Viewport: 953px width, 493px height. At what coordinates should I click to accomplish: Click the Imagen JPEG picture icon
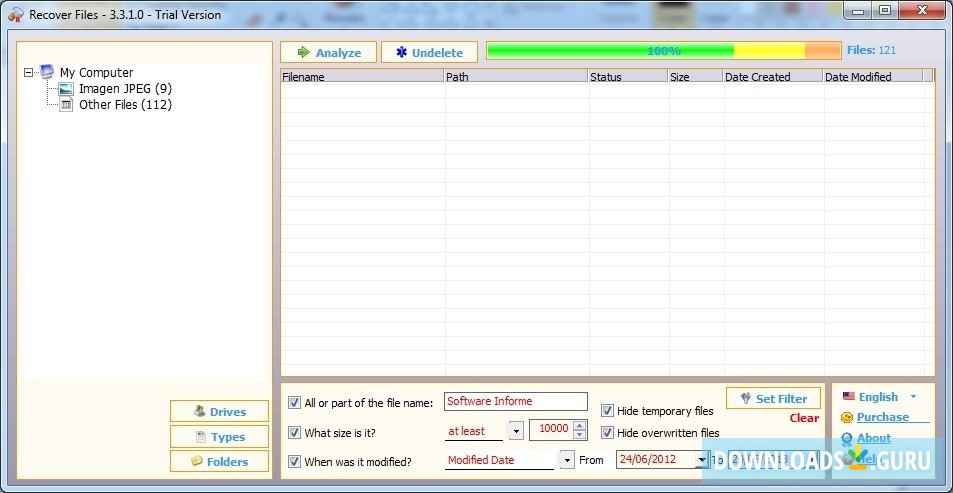[x=66, y=89]
